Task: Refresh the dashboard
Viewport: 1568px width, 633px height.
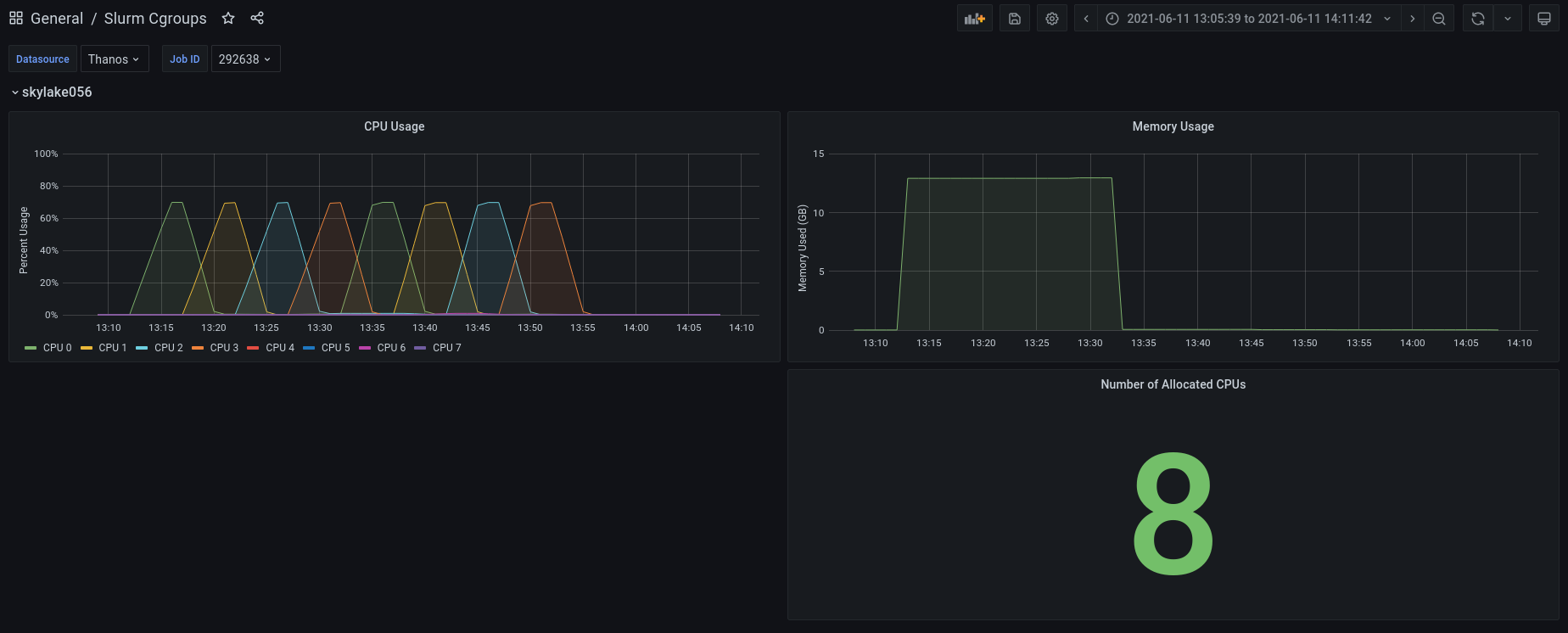Action: (x=1478, y=19)
